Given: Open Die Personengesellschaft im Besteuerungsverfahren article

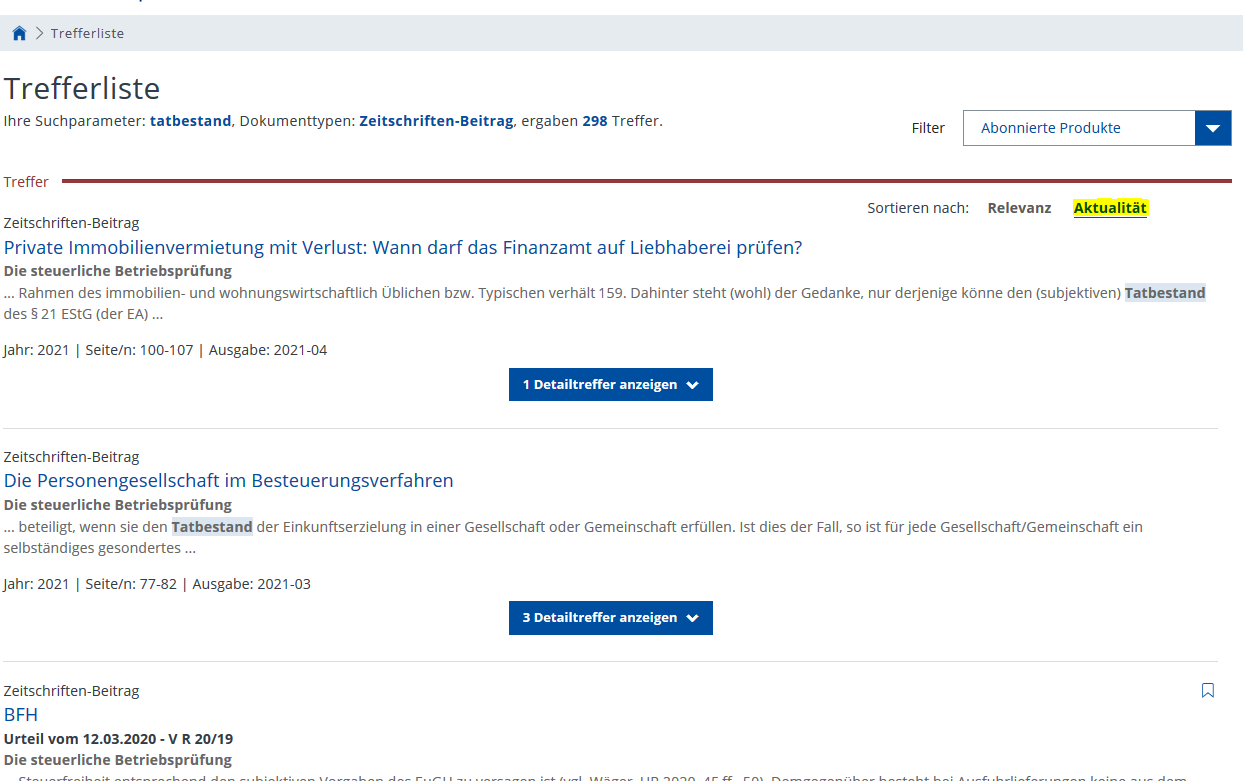Looking at the screenshot, I should (x=229, y=480).
